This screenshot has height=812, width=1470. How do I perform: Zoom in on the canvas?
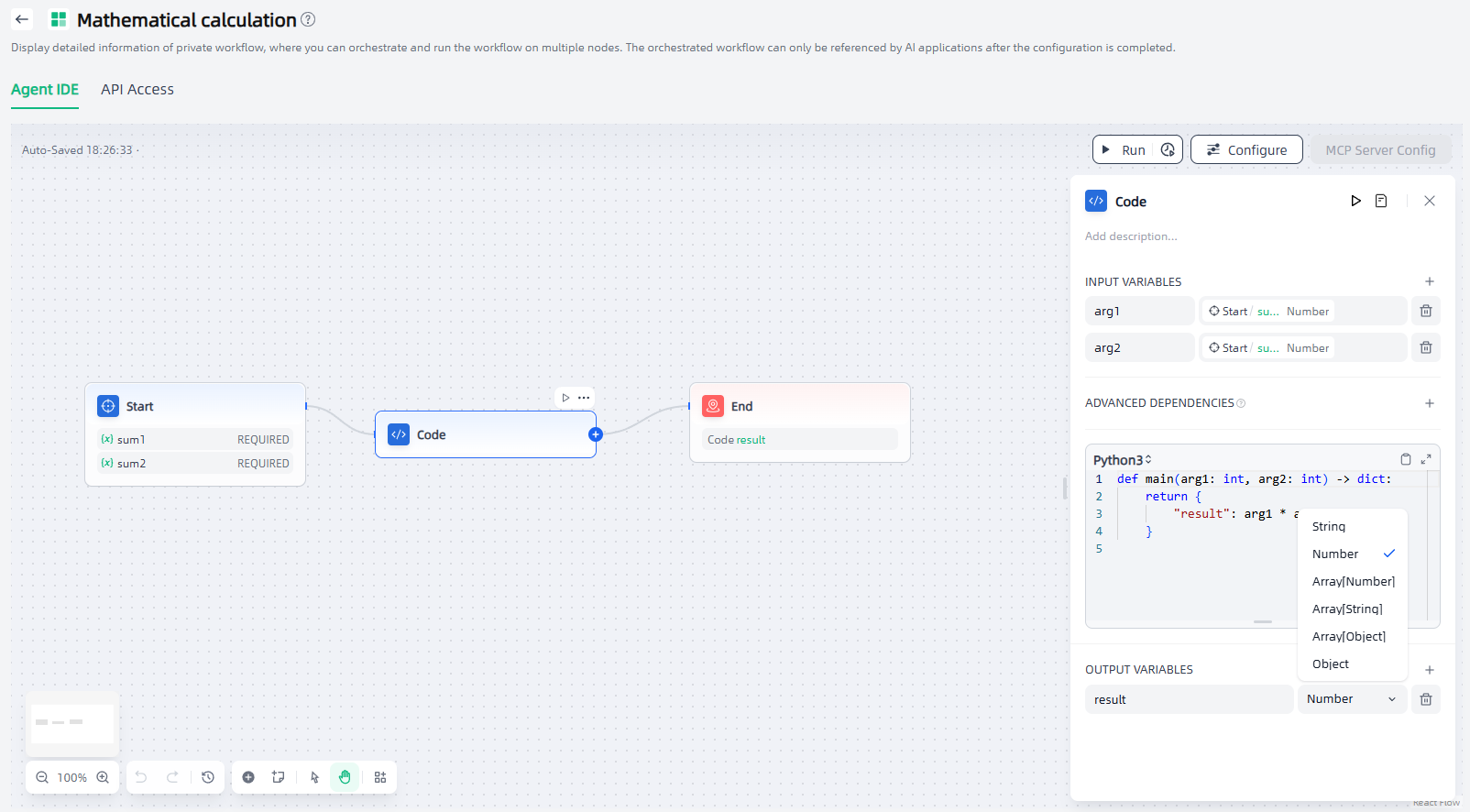(103, 777)
